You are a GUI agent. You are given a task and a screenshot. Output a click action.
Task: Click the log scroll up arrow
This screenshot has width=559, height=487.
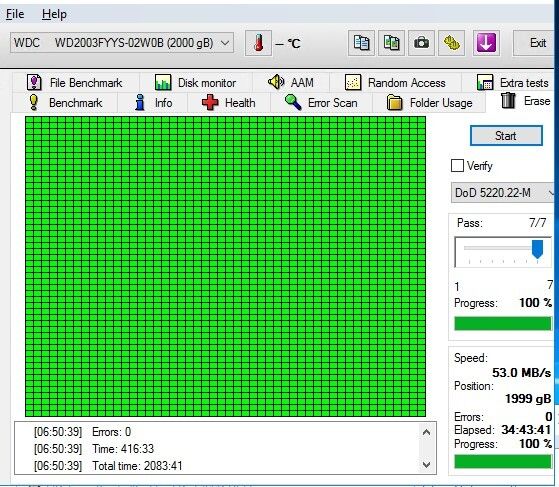[x=426, y=432]
